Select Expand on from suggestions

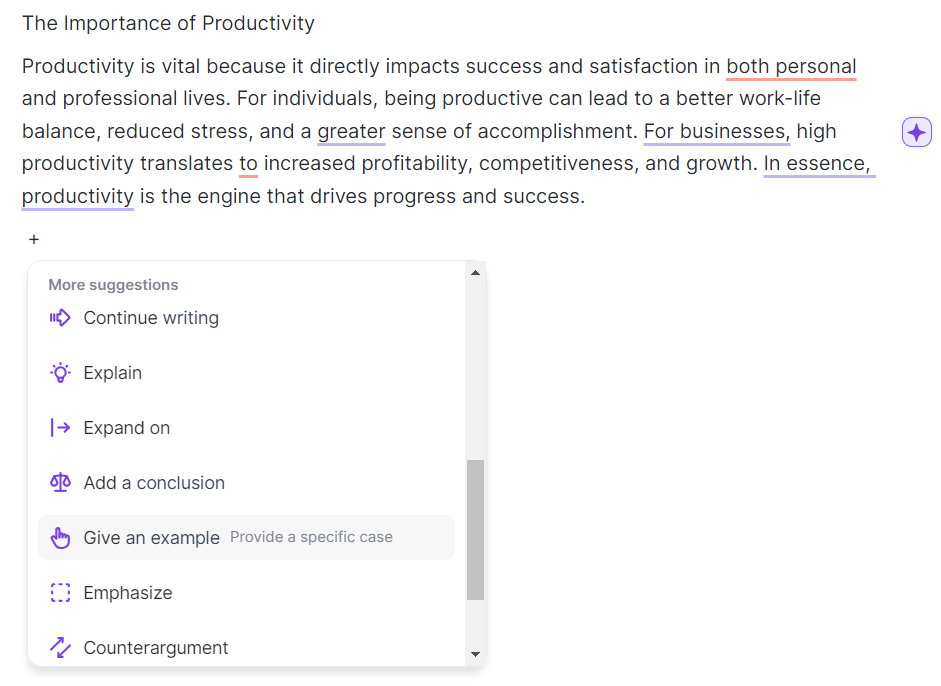click(x=127, y=428)
